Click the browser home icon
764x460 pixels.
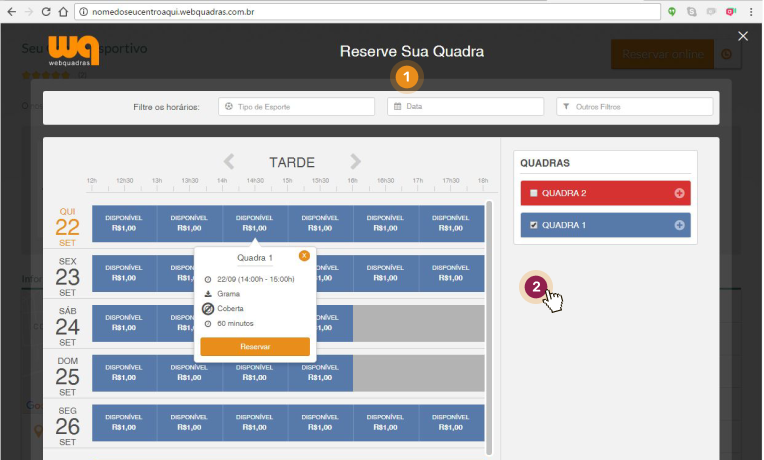[x=62, y=11]
